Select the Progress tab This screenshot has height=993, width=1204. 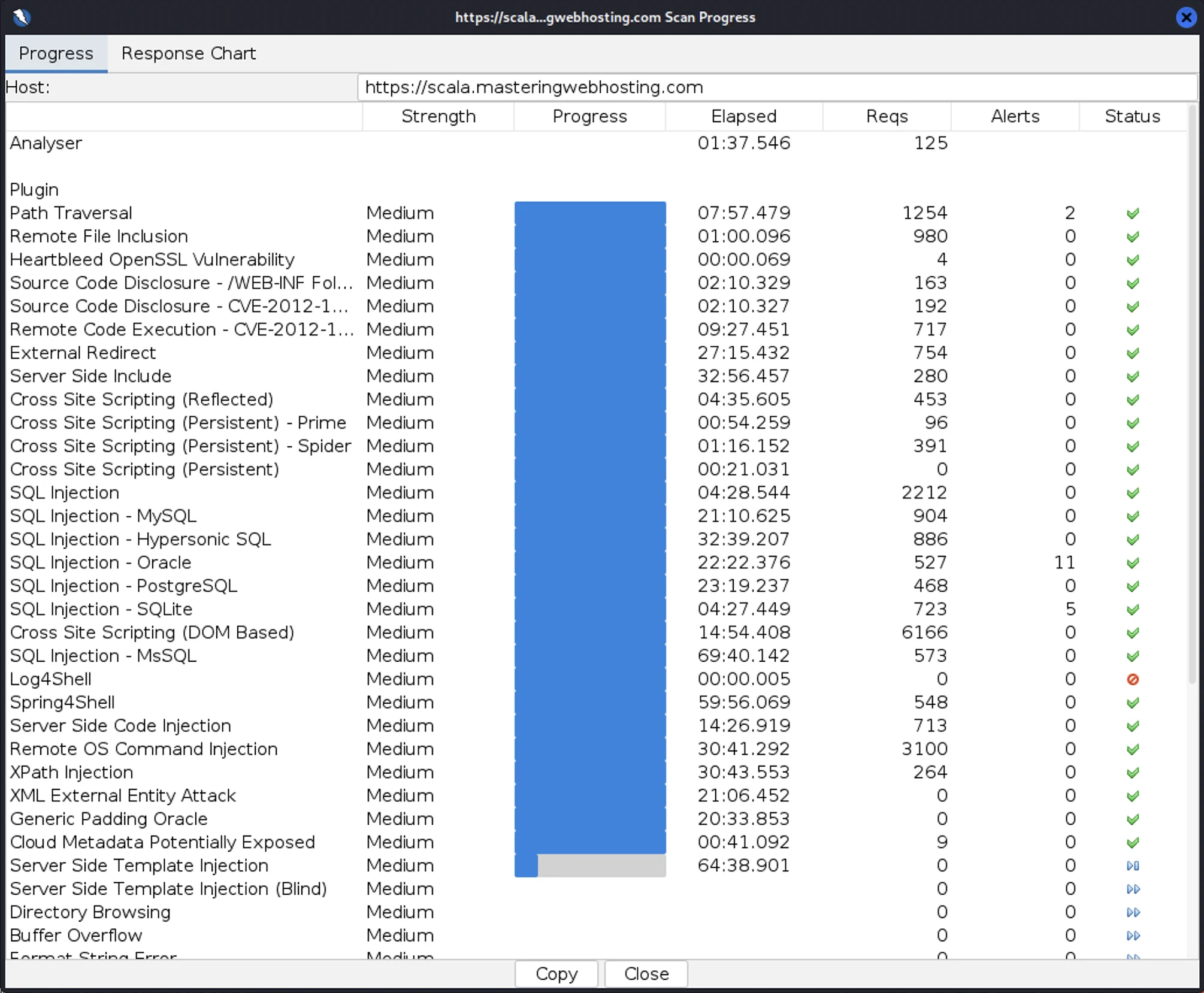click(x=56, y=53)
